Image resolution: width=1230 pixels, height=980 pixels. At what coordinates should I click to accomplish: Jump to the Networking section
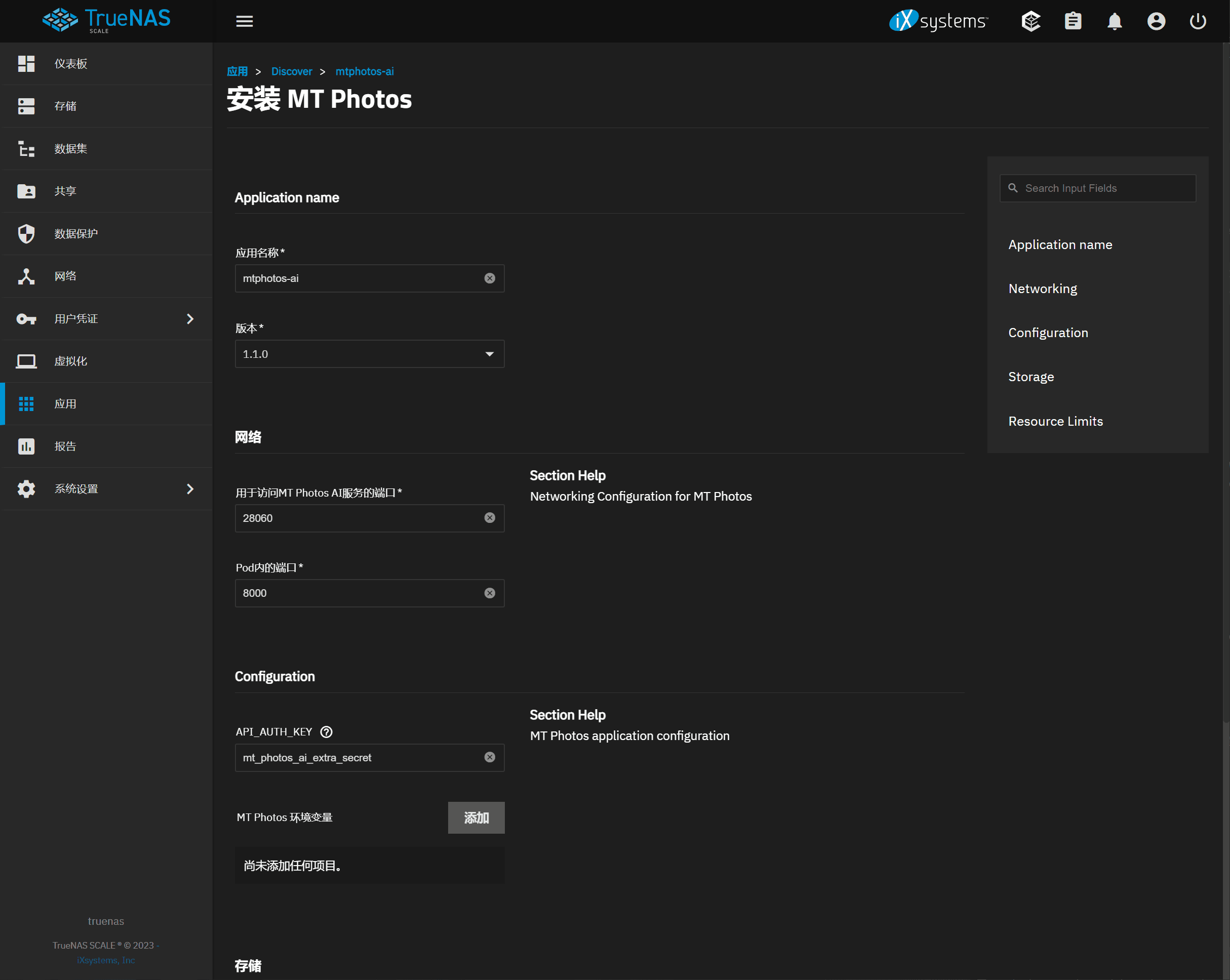point(1043,289)
